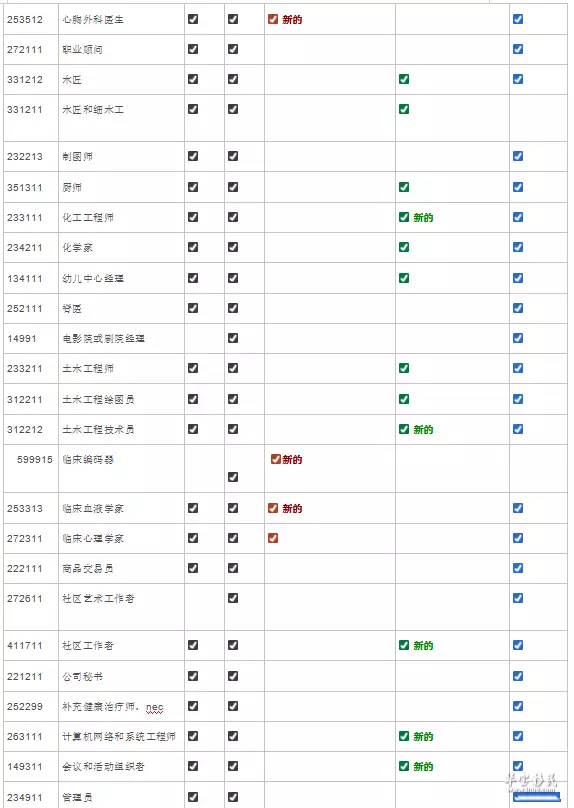Toggle green checkbox in 149311 row

(x=404, y=766)
